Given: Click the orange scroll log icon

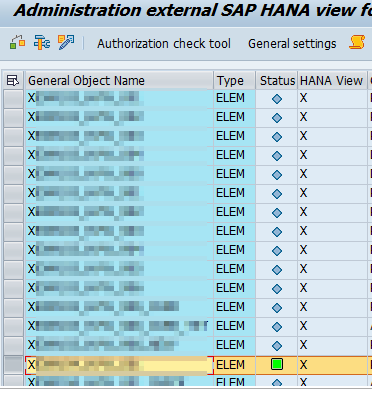Looking at the screenshot, I should 357,43.
